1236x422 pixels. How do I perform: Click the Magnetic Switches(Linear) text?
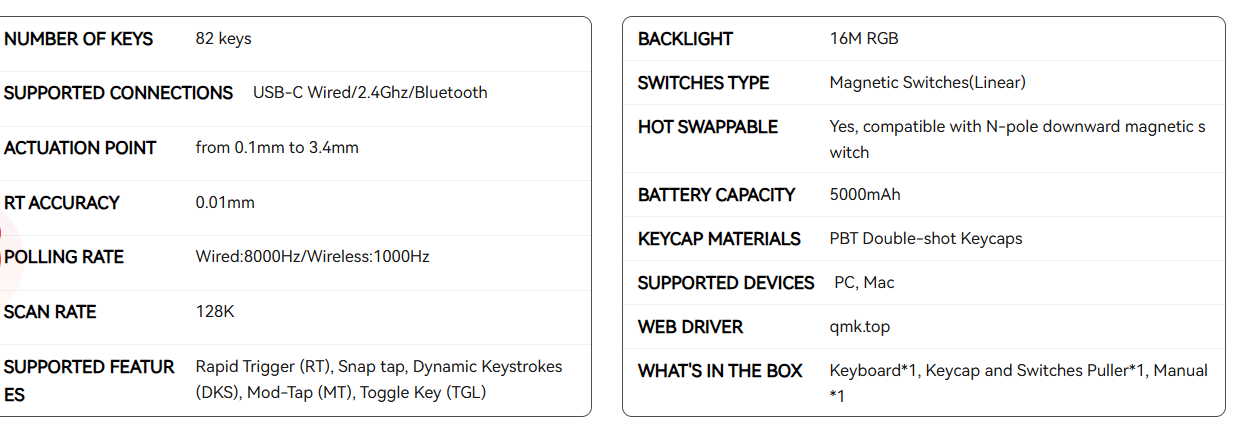coord(928,83)
